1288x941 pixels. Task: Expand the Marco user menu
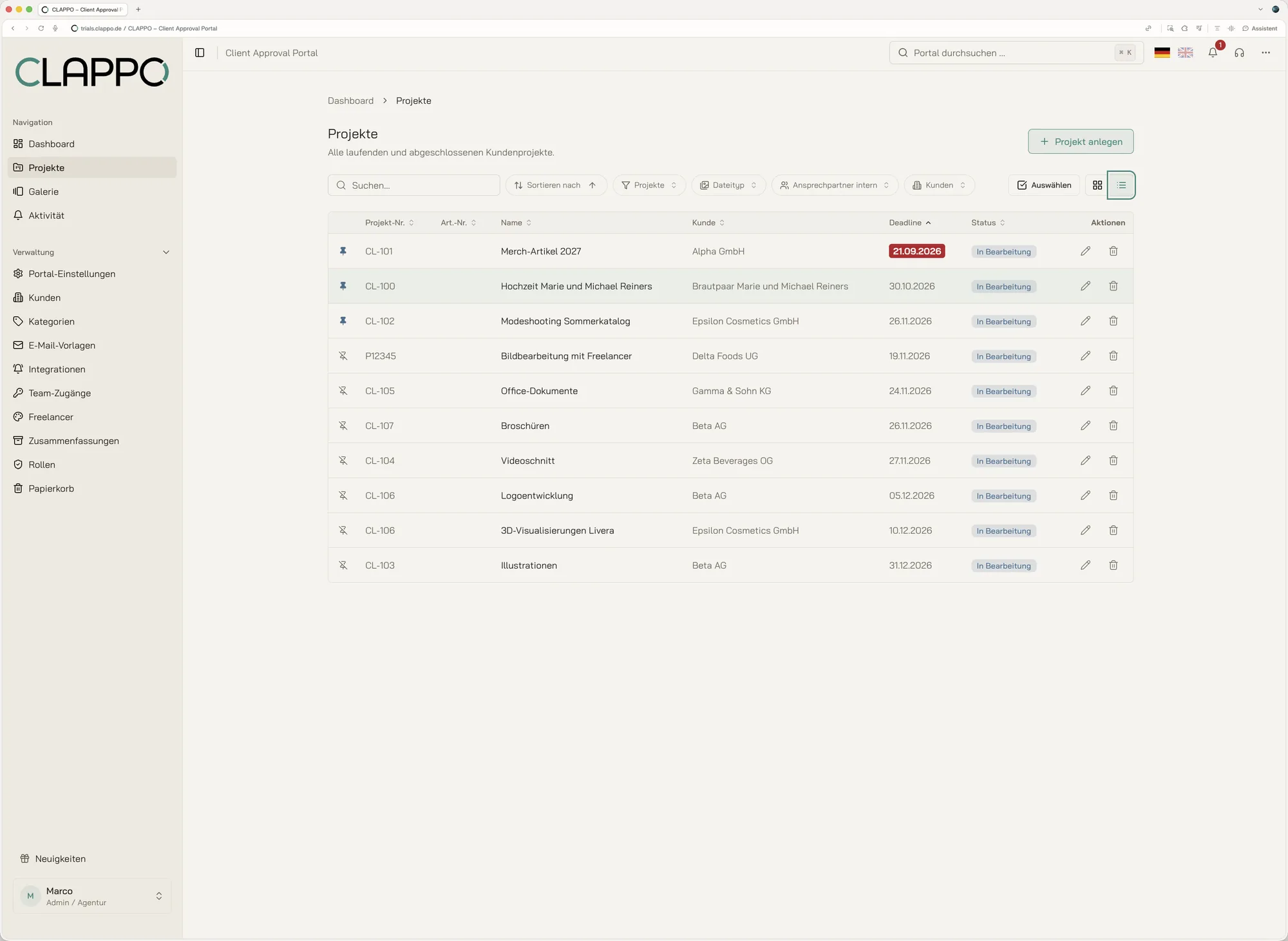[x=92, y=896]
